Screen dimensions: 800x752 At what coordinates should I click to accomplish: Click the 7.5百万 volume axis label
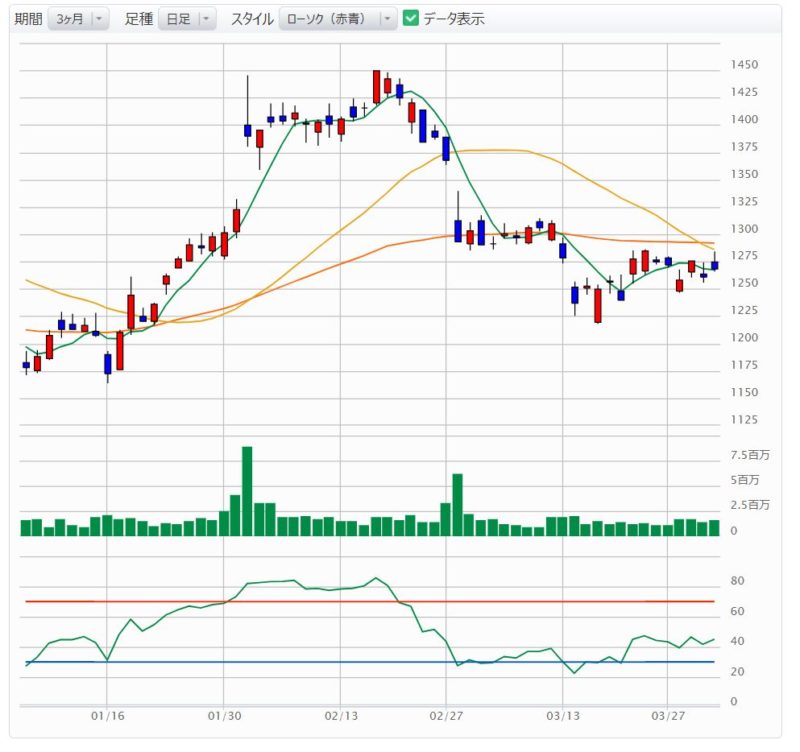pos(750,455)
